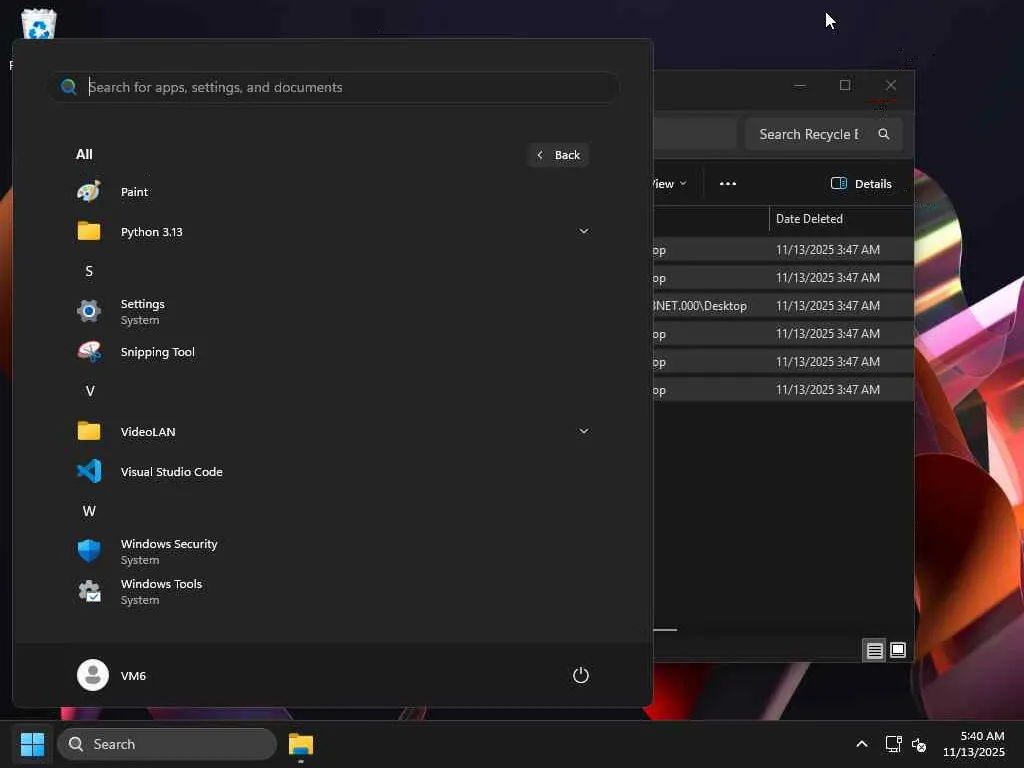Close the Recycle Bin window
This screenshot has height=768, width=1024.
click(890, 86)
